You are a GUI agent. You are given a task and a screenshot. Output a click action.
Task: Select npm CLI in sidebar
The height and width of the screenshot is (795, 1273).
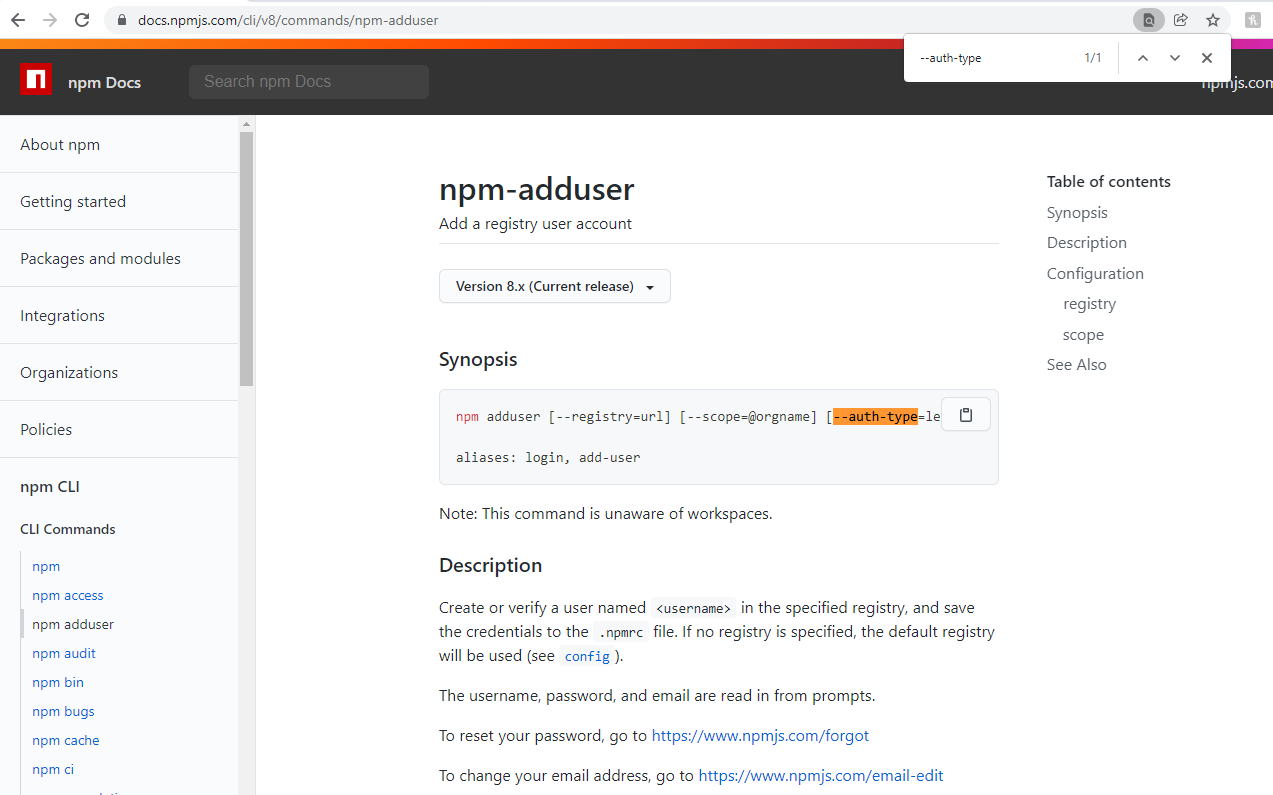coord(50,487)
